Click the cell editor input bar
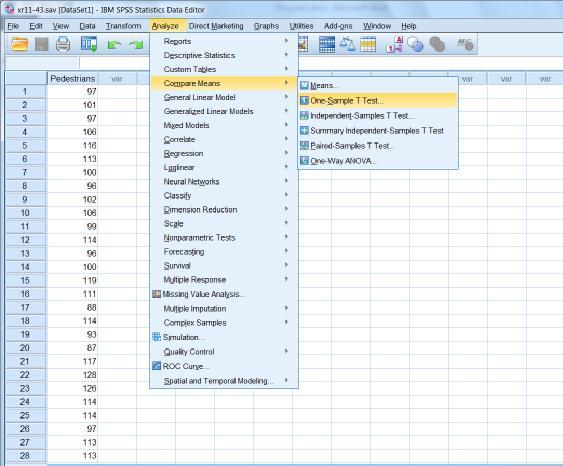 click(x=321, y=62)
